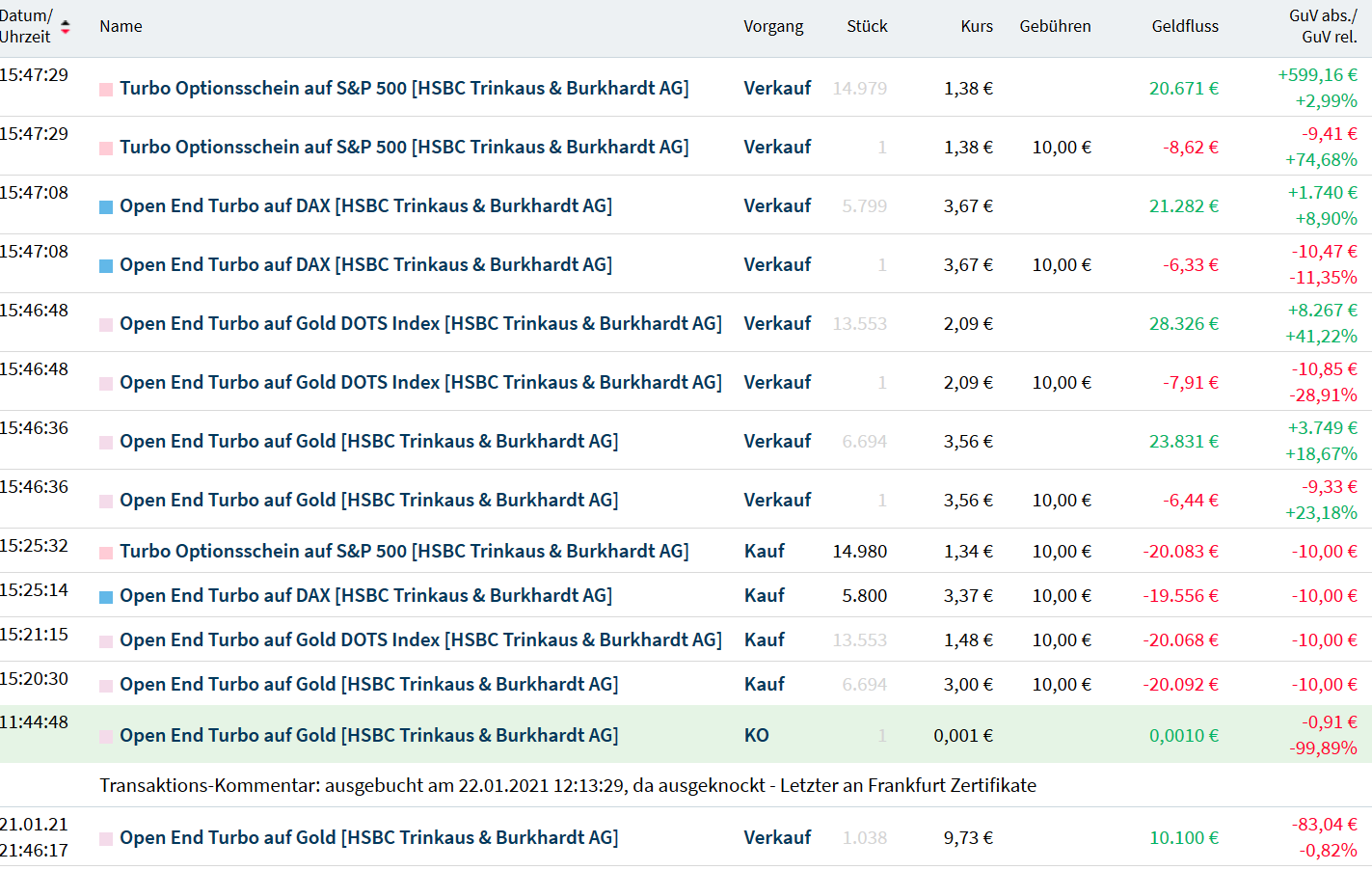1372x870 pixels.
Task: Click the Vorgang column header
Action: point(772,27)
